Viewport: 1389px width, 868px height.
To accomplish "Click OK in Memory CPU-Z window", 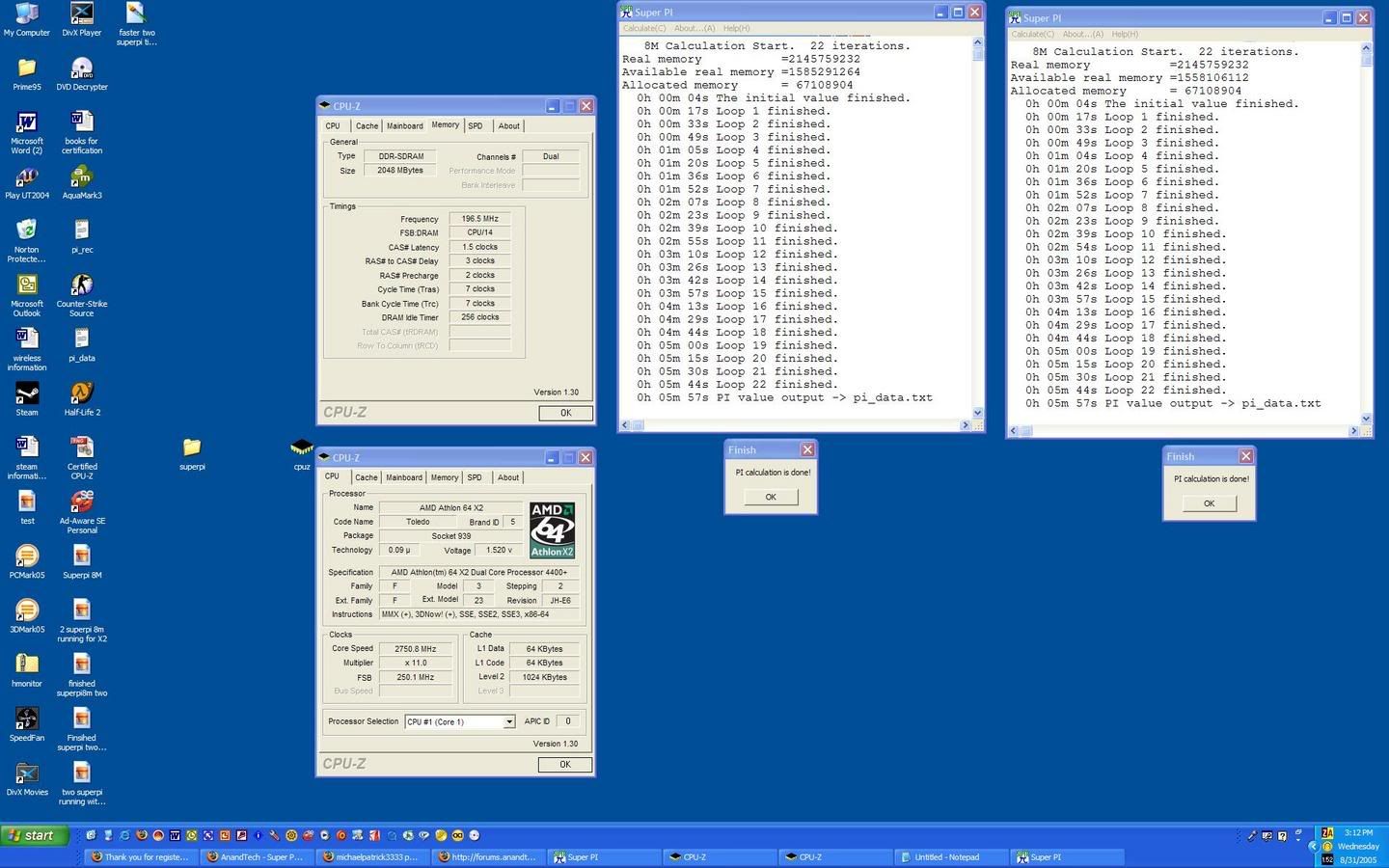I will [x=566, y=413].
